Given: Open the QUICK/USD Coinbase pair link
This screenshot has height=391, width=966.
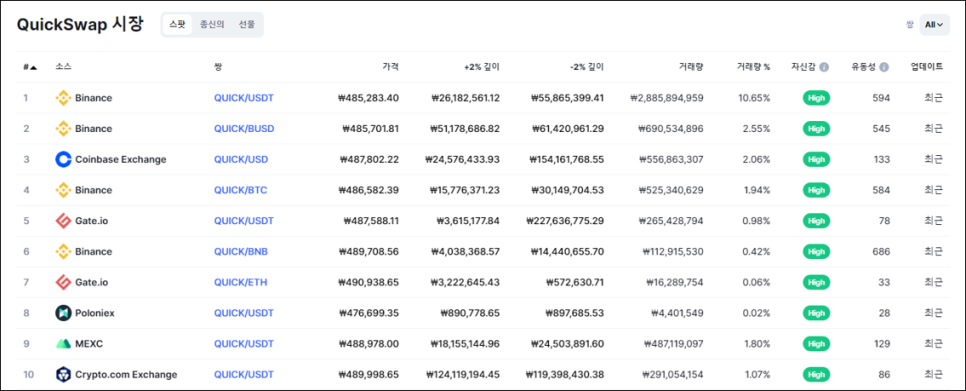Looking at the screenshot, I should pos(241,159).
